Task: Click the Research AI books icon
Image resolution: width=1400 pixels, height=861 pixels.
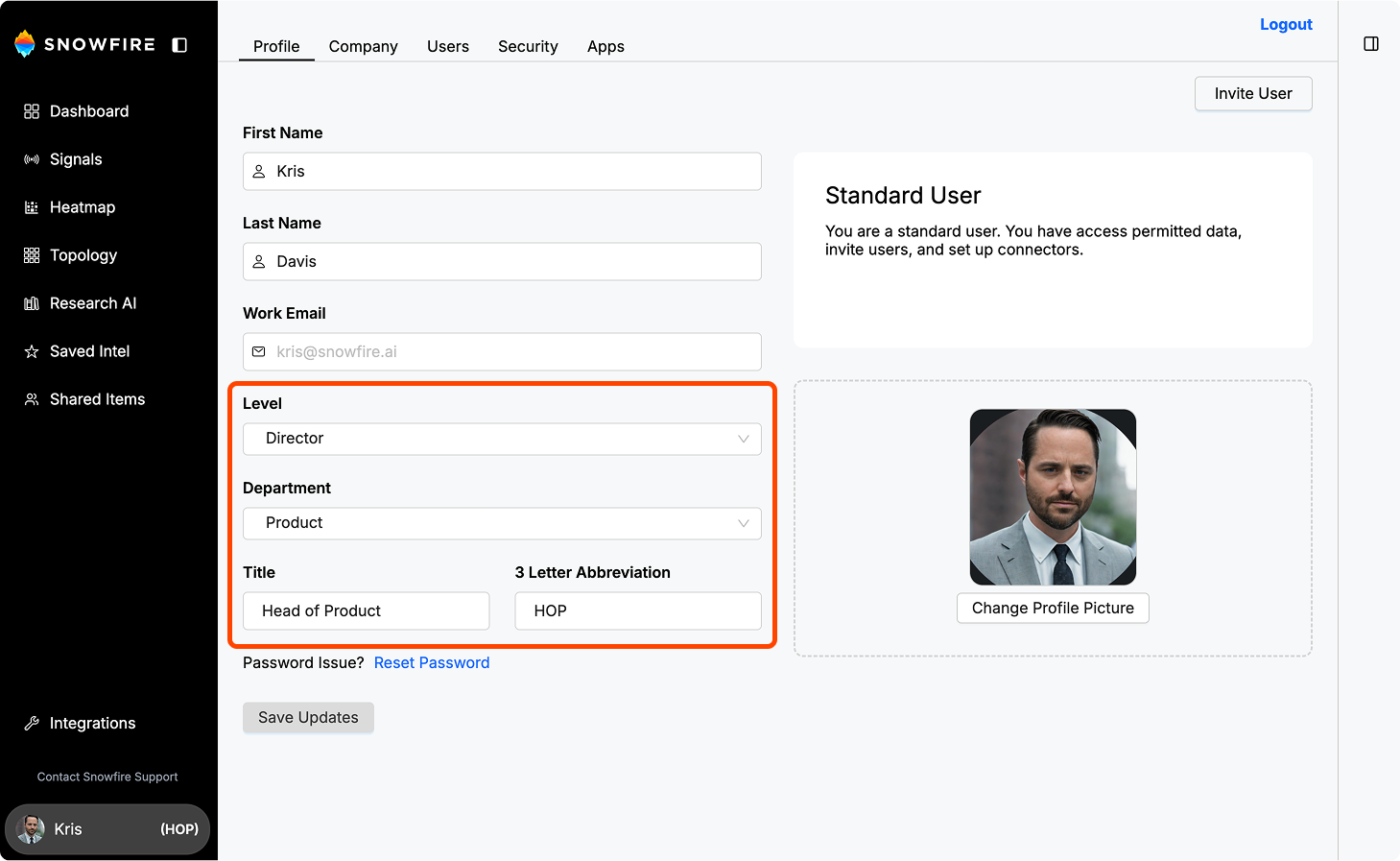Action: 32,303
